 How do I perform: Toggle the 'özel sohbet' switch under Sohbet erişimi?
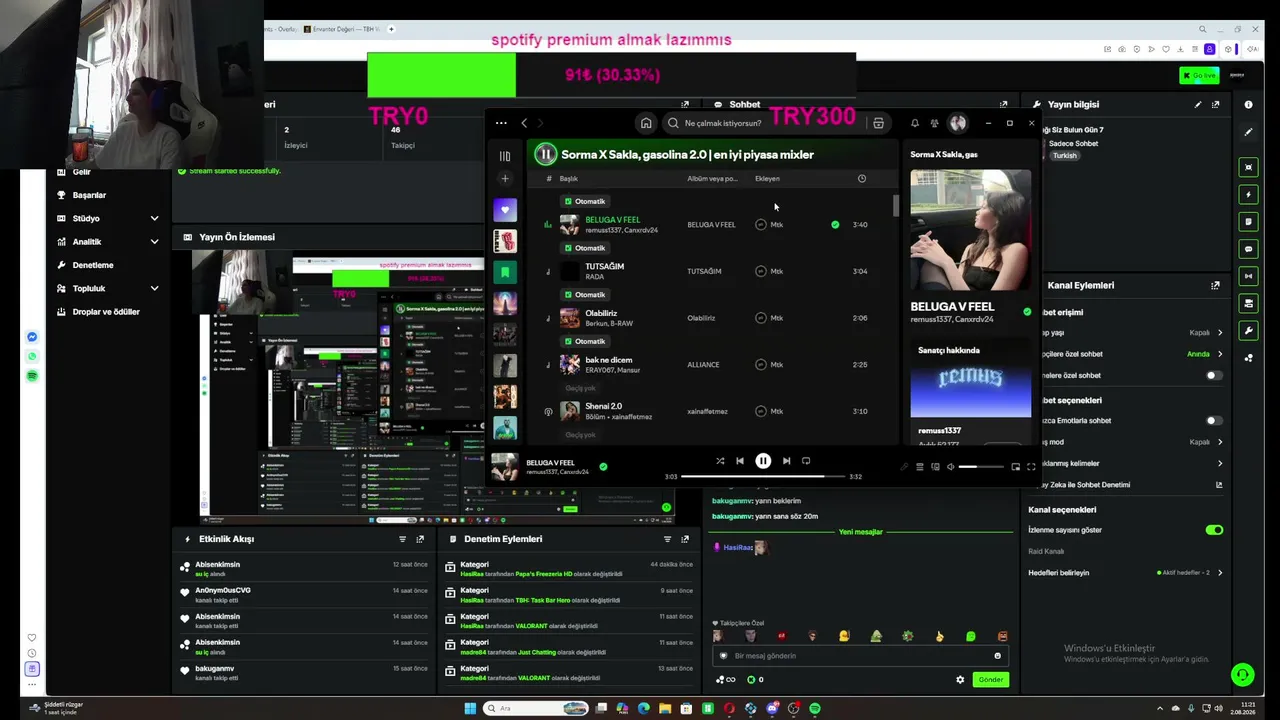tap(1214, 375)
